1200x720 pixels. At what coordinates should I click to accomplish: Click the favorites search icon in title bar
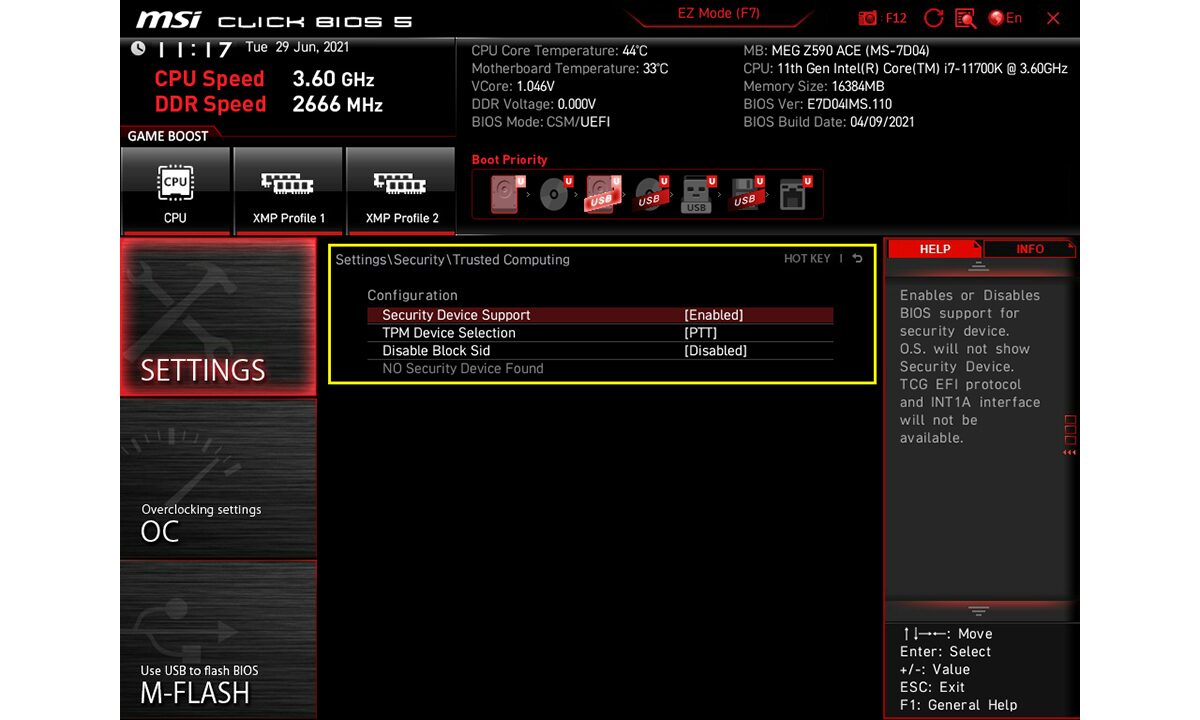click(x=963, y=17)
